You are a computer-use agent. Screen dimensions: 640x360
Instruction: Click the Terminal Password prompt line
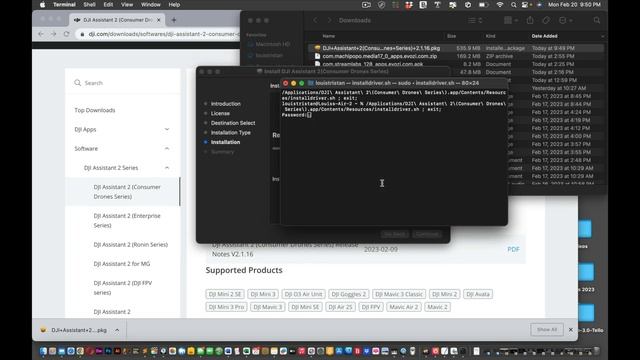pos(296,115)
